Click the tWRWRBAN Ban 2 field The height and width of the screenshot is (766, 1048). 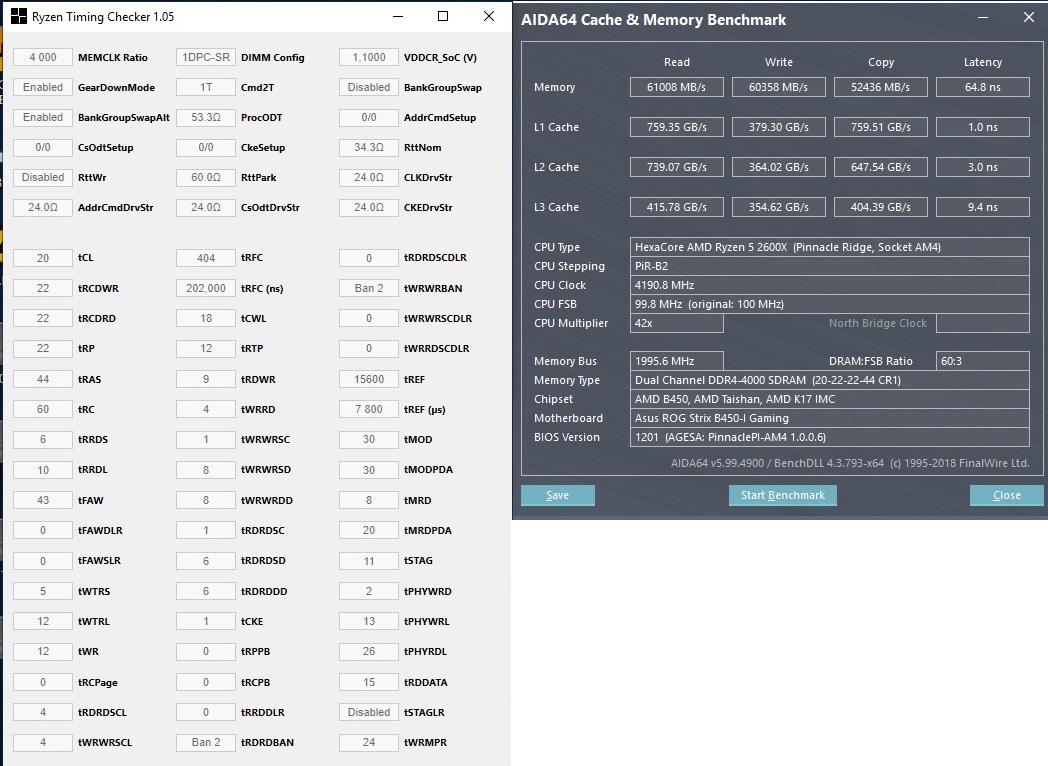tap(369, 288)
